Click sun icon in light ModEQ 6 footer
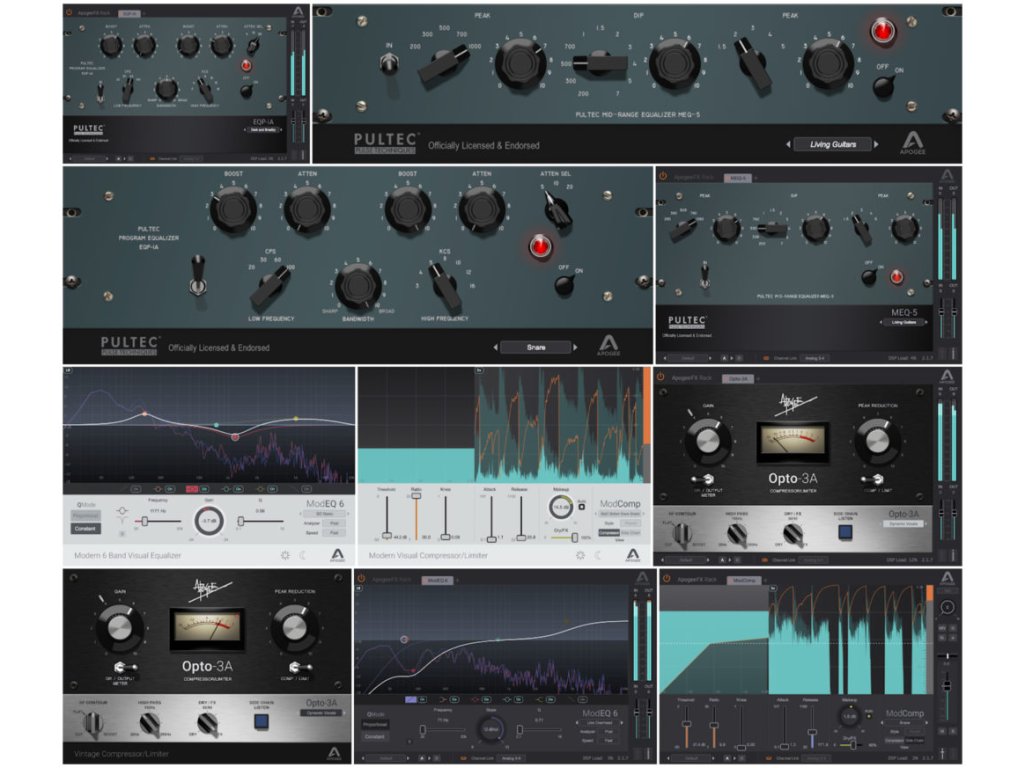The width and height of the screenshot is (1024, 768). (x=285, y=555)
